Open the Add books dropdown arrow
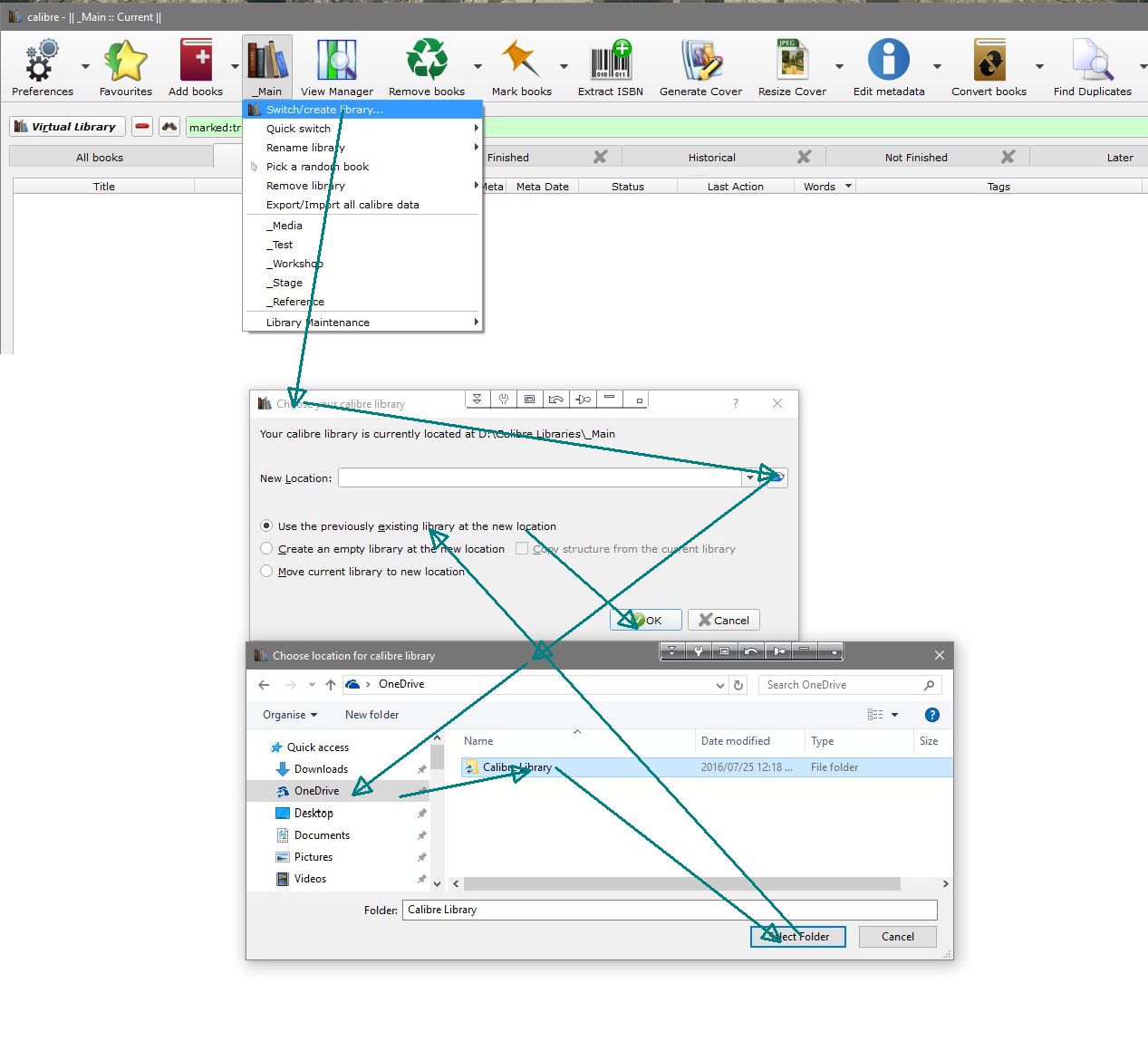The width and height of the screenshot is (1148, 1041). coord(235,66)
